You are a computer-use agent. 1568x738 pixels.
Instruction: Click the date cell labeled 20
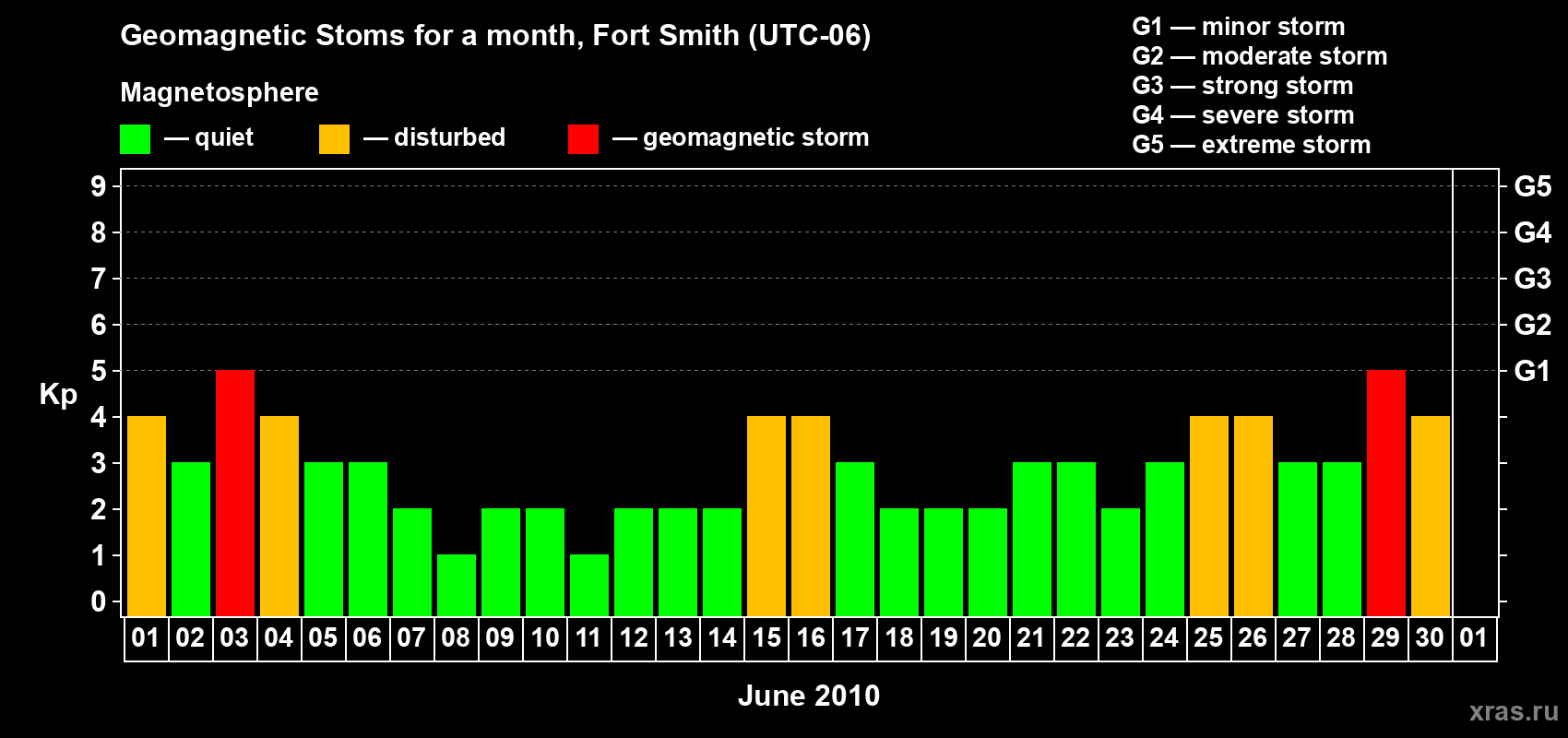(987, 638)
